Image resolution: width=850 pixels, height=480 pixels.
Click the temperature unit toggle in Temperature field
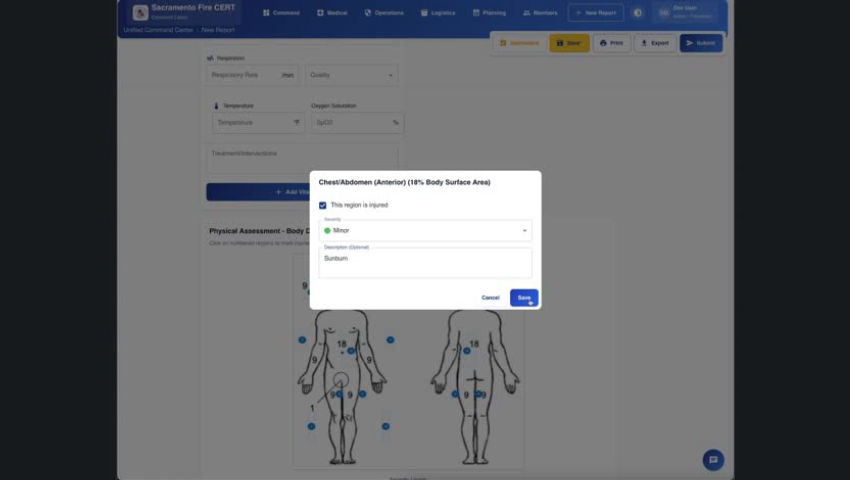(x=297, y=122)
